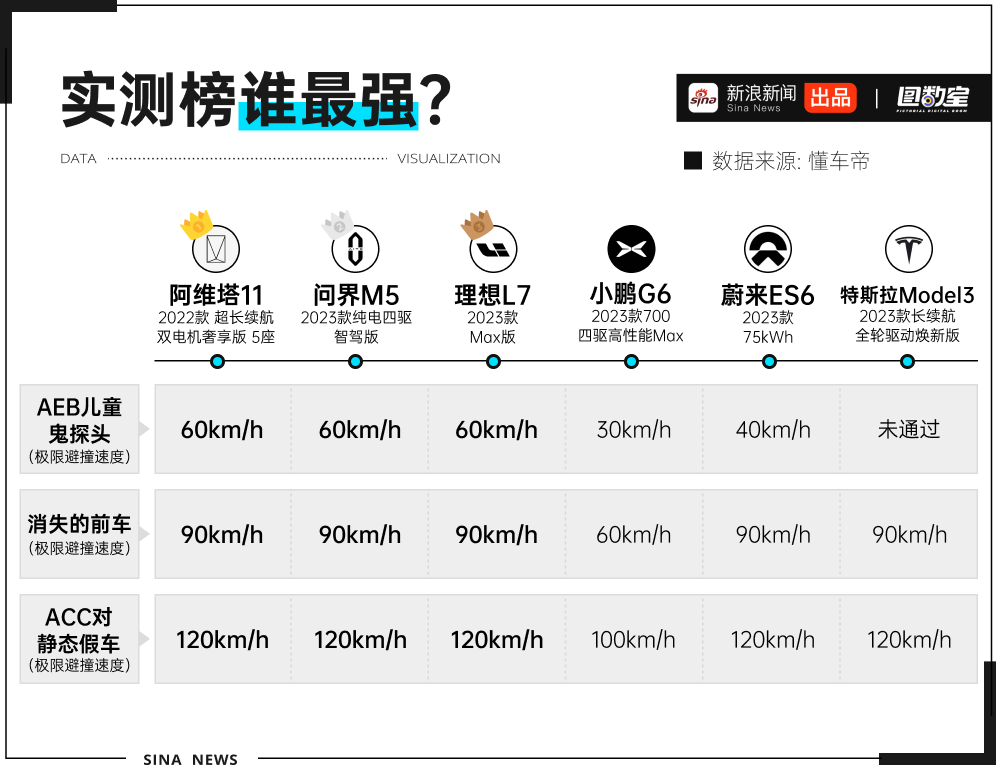
Task: Click 问界M5's 120km/h ACC result
Action: click(x=360, y=639)
